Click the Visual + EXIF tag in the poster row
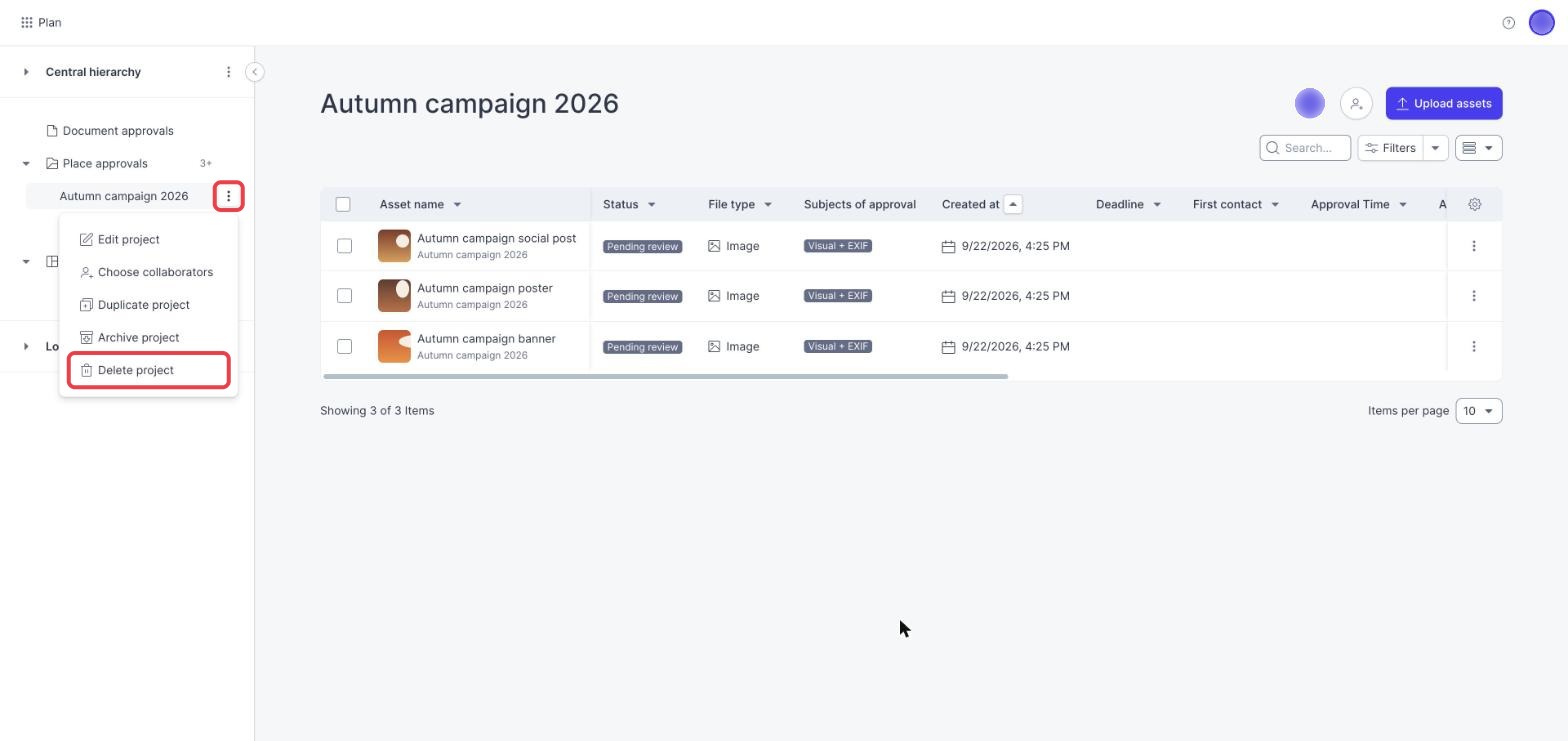 838,296
